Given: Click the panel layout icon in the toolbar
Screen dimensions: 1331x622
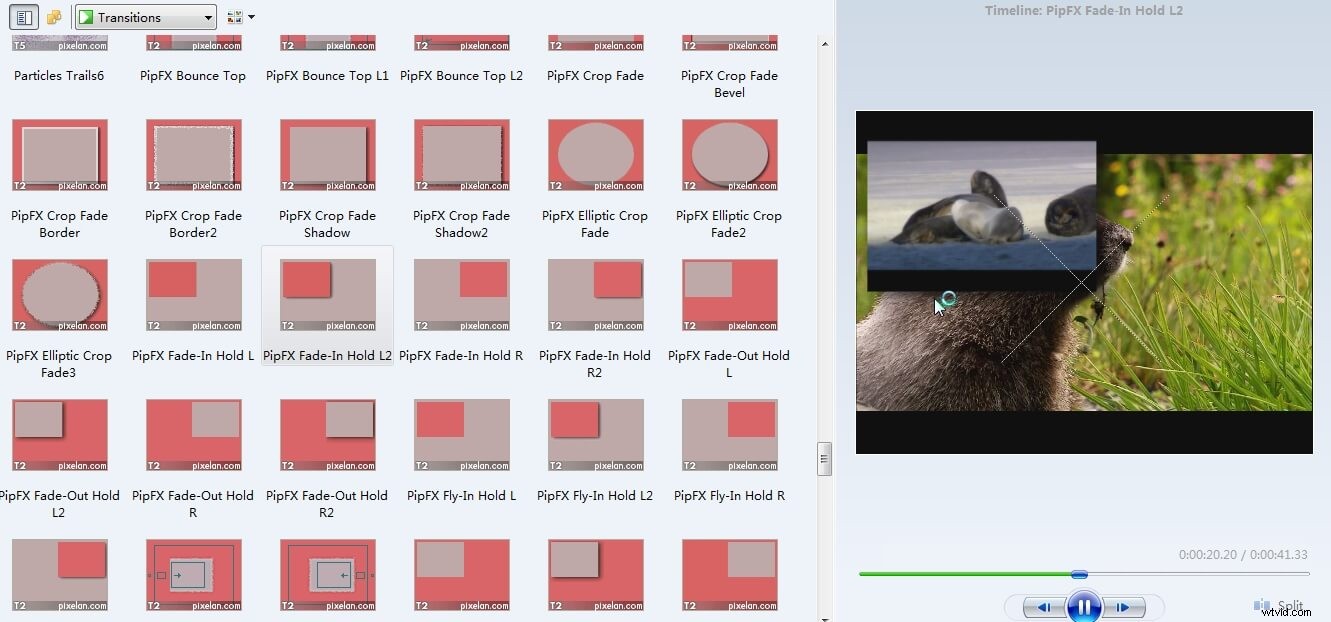Looking at the screenshot, I should [22, 17].
